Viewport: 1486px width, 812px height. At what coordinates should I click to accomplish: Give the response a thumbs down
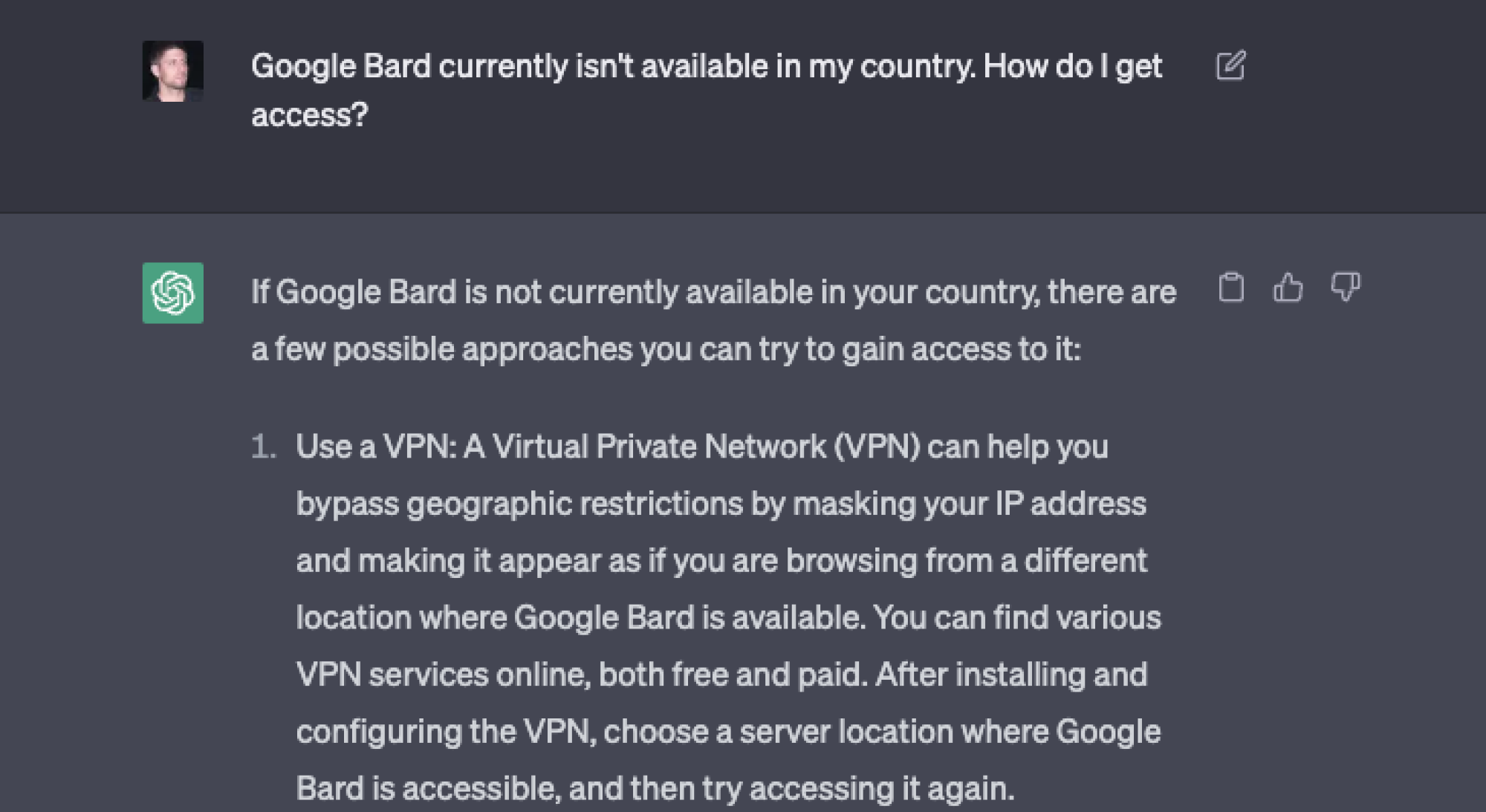coord(1345,287)
